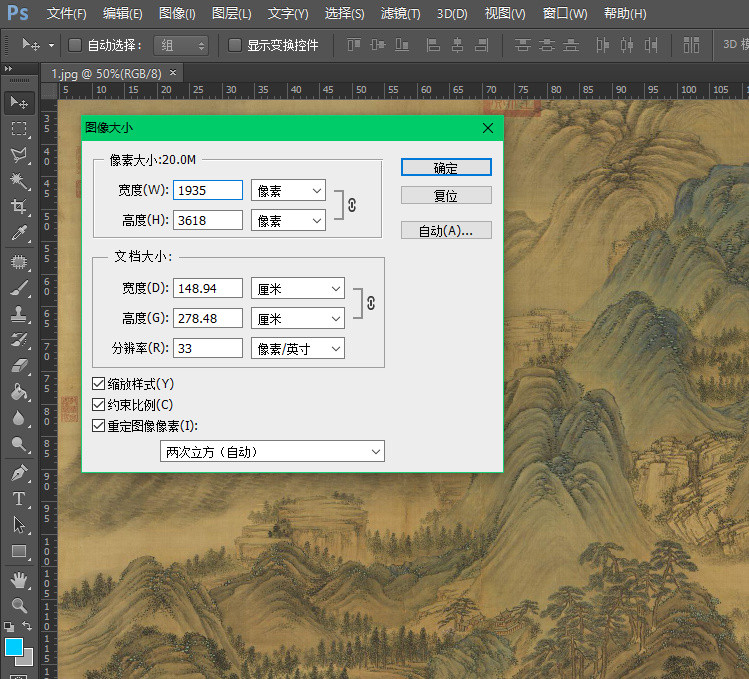
Task: Select the Brush tool
Action: [x=19, y=288]
